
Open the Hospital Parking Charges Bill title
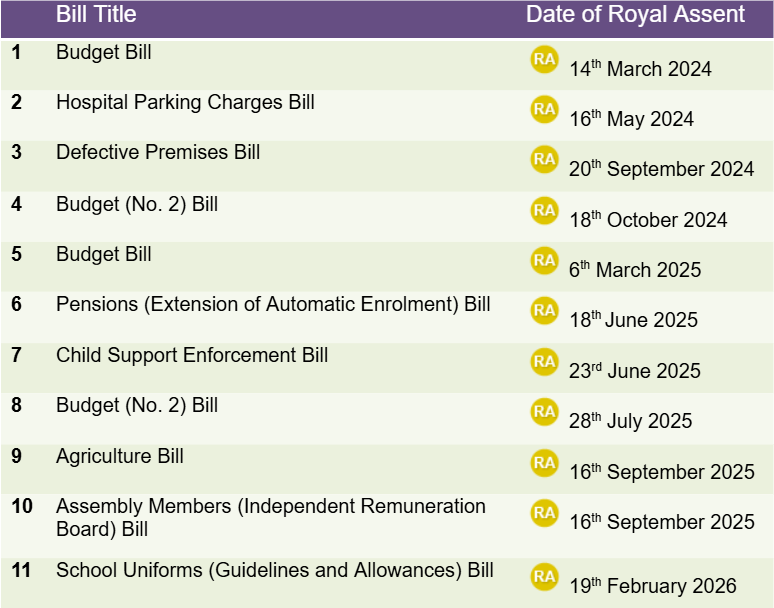185,102
